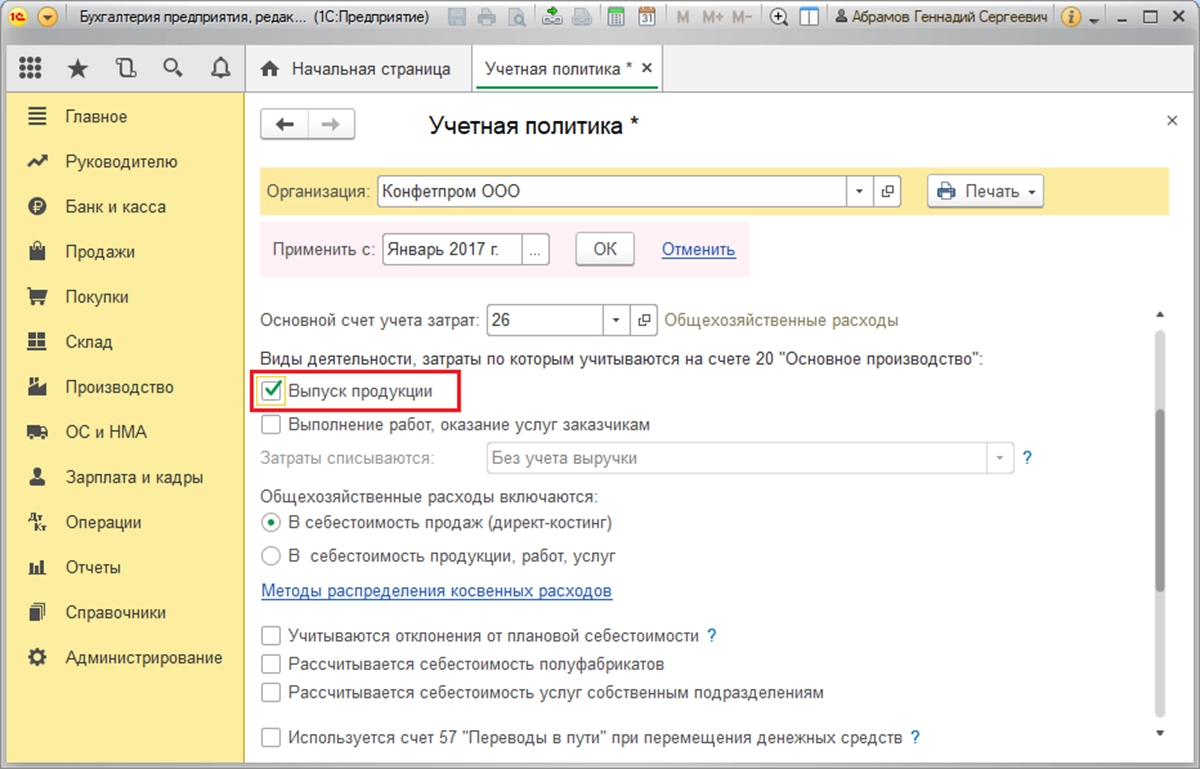Click the M+ memory button
The width and height of the screenshot is (1200, 769).
[x=712, y=17]
